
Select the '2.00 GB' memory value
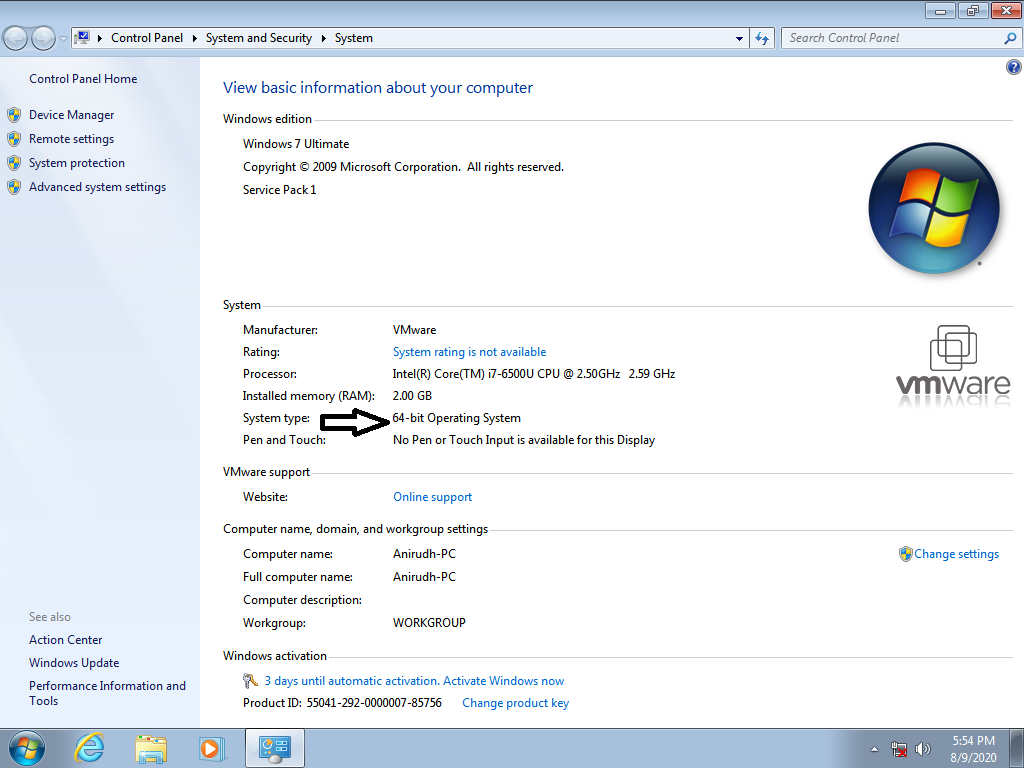coord(412,396)
